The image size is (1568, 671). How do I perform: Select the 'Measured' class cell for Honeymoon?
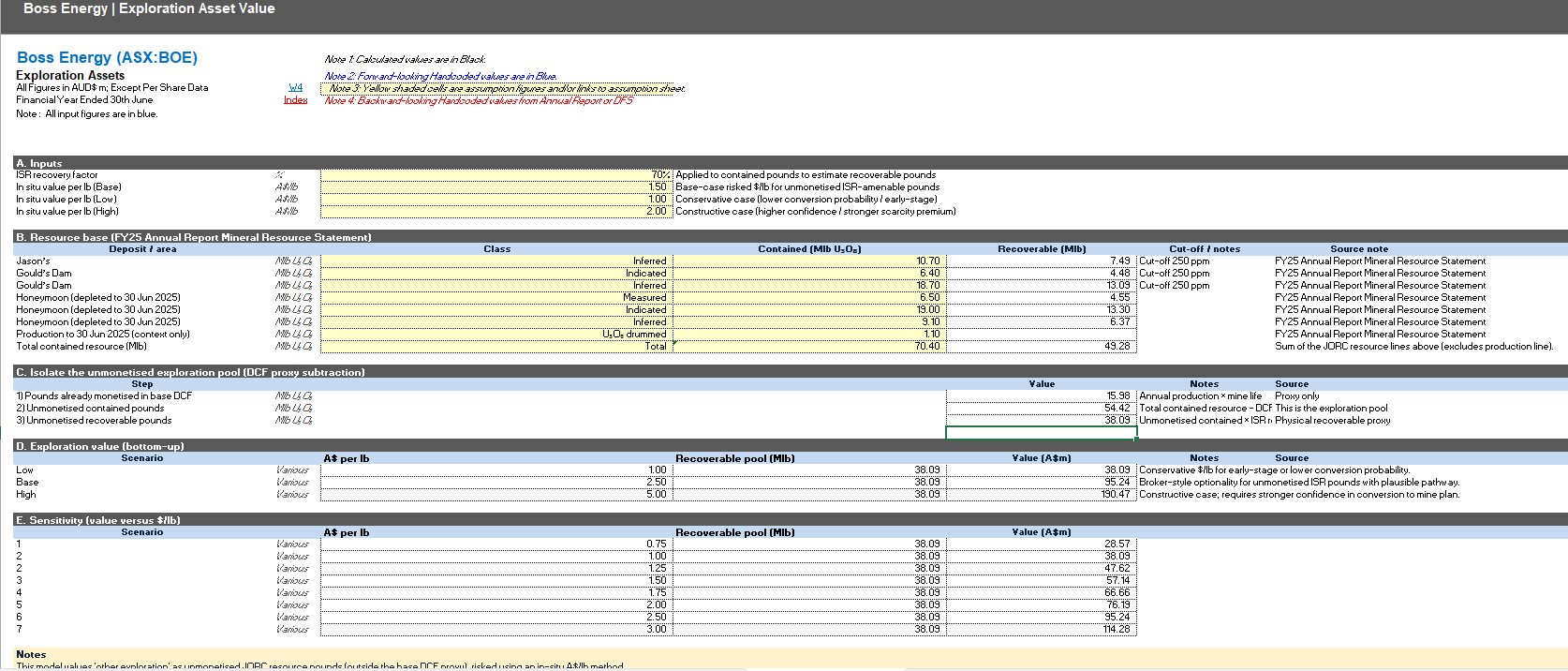(496, 297)
